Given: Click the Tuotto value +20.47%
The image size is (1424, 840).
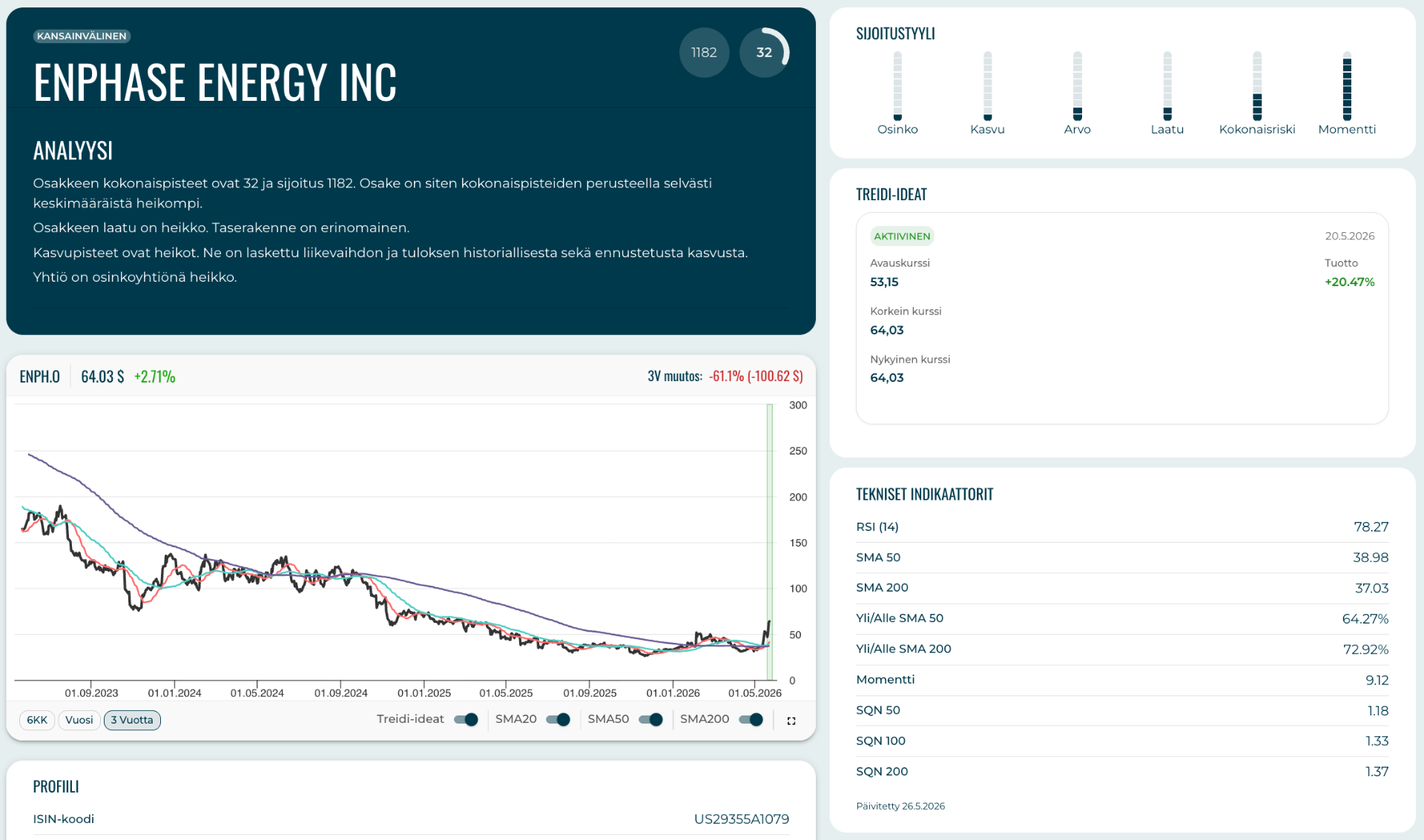Looking at the screenshot, I should click(x=1350, y=282).
